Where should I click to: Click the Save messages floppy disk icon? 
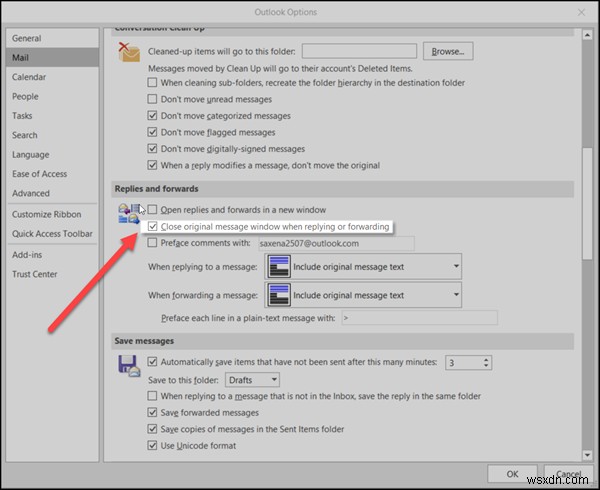point(129,366)
